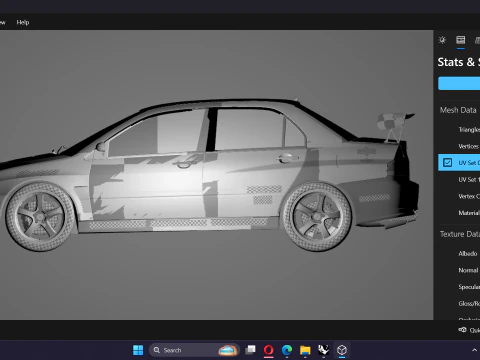Toggle the UV Set 0 checkbox
Screen dimensions: 480x360
(x=447, y=163)
